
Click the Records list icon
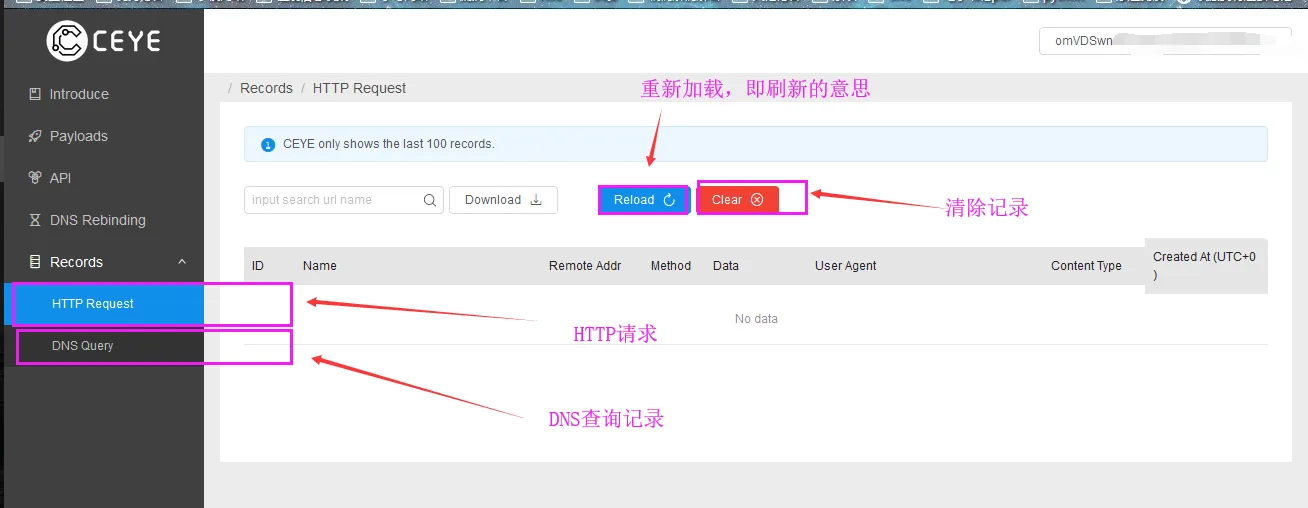pyautogui.click(x=34, y=262)
